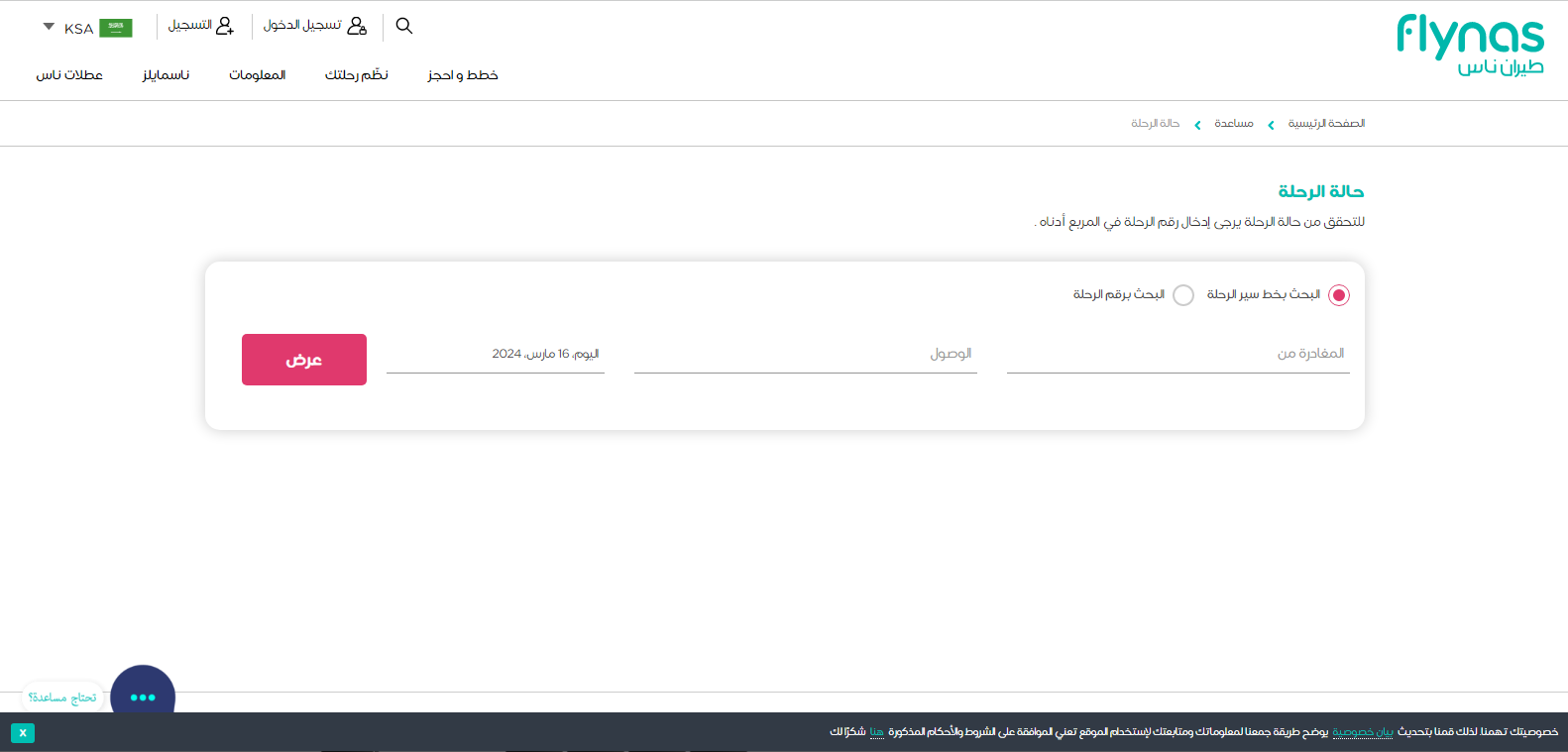The height and width of the screenshot is (752, 1568).
Task: Open the departure from field
Action: pyautogui.click(x=1177, y=355)
